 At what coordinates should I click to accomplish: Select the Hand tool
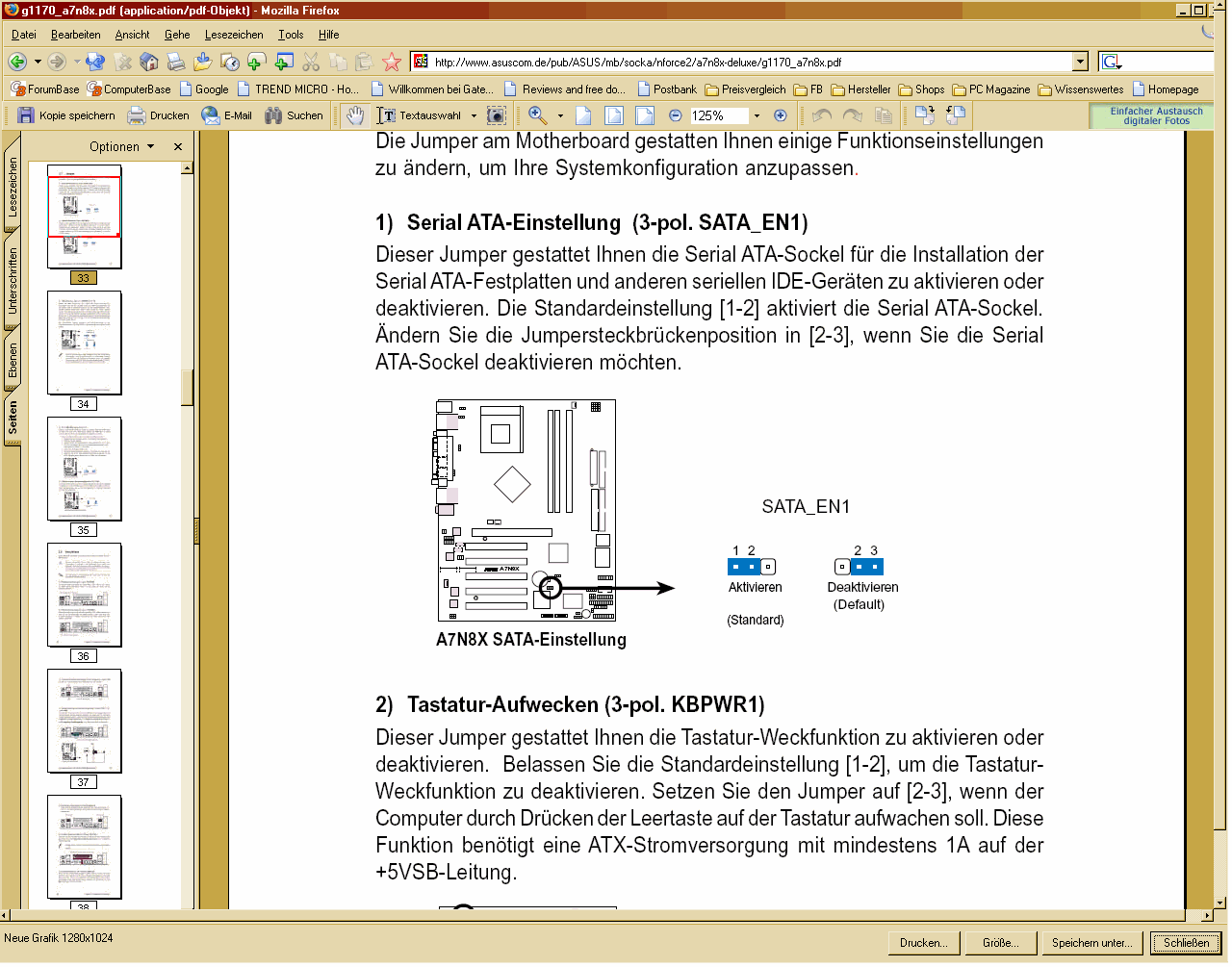pyautogui.click(x=356, y=115)
